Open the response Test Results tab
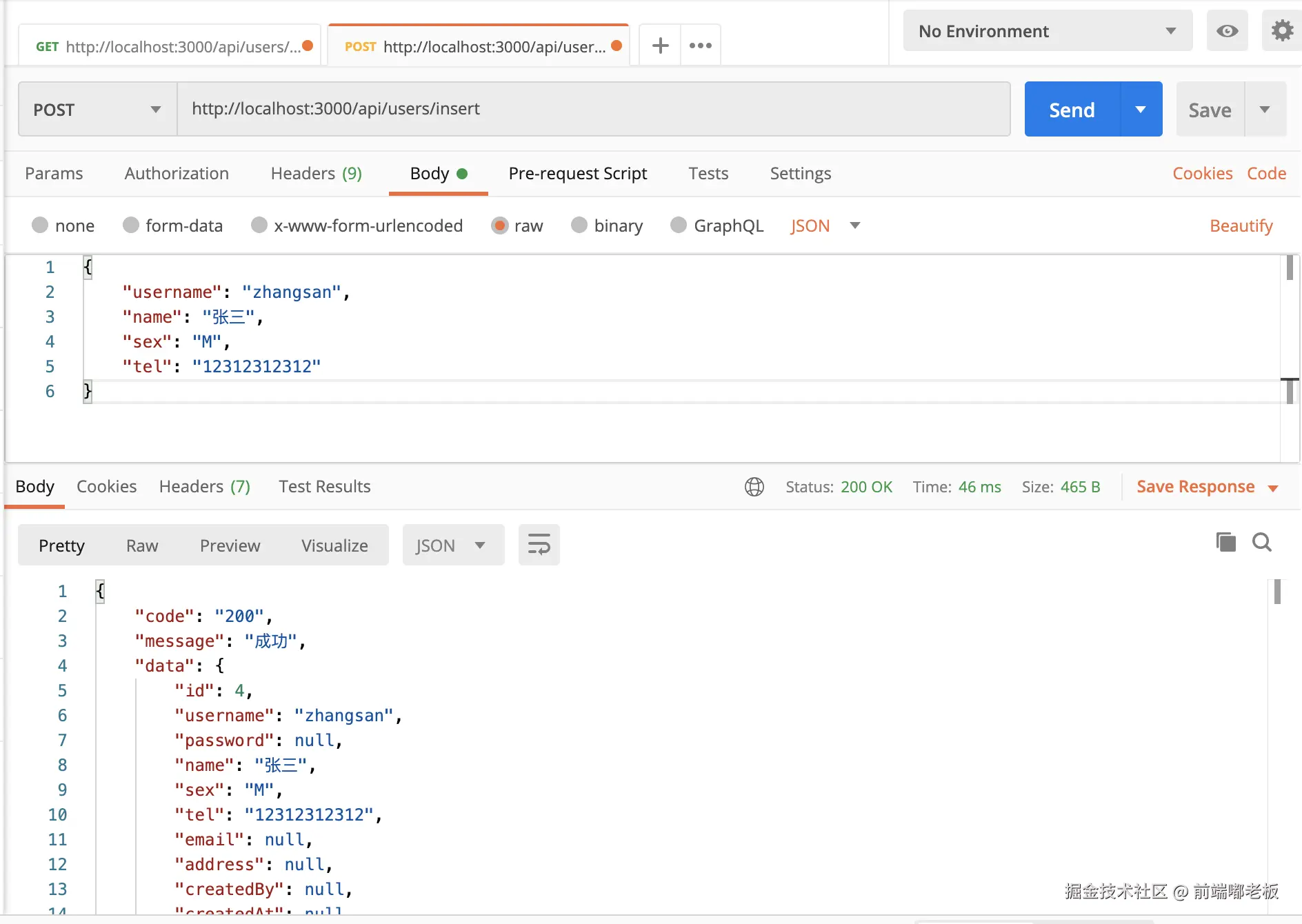1302x924 pixels. click(324, 487)
